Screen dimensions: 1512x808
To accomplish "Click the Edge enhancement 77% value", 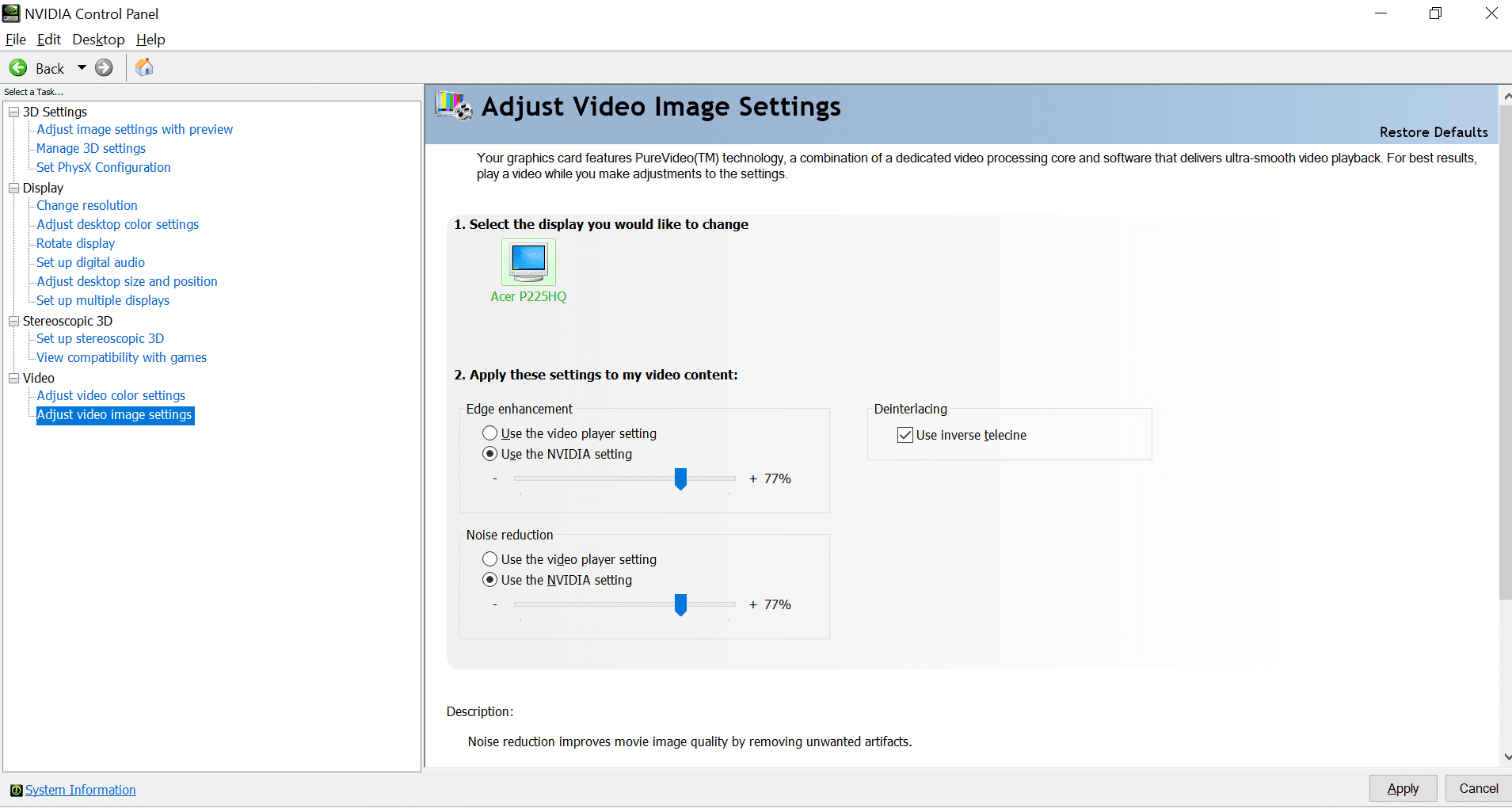I will 778,478.
